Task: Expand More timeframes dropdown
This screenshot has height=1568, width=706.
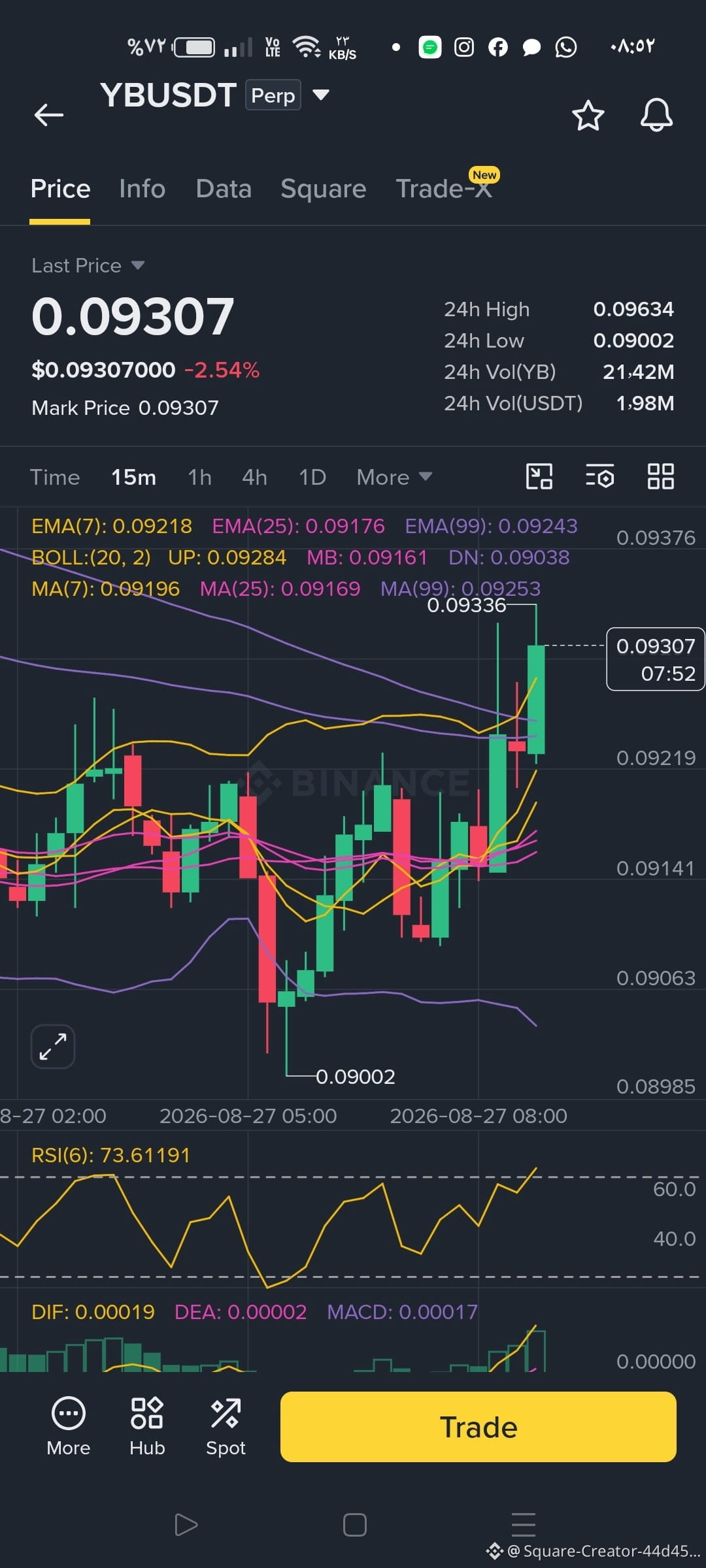Action: click(395, 477)
